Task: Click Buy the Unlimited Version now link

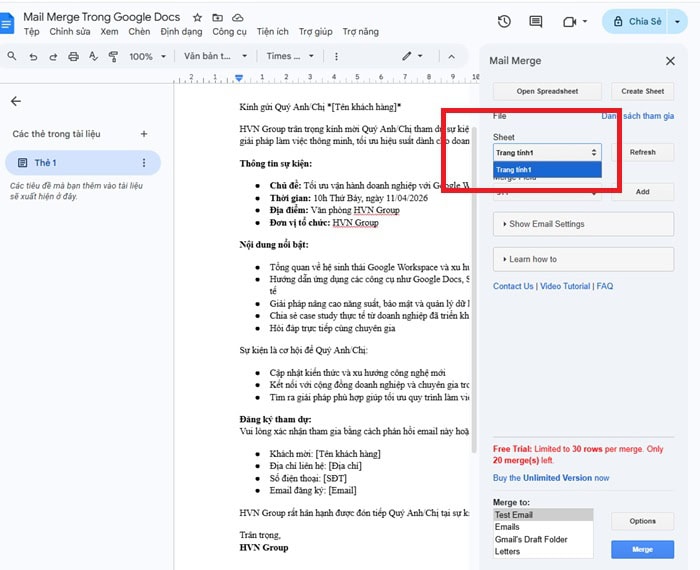Action: [551, 478]
